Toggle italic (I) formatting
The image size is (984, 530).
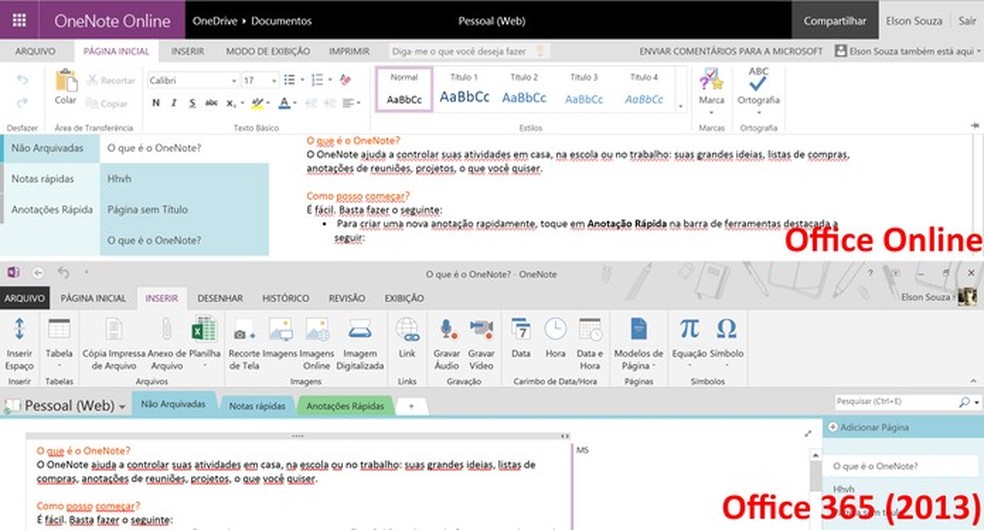[x=174, y=103]
